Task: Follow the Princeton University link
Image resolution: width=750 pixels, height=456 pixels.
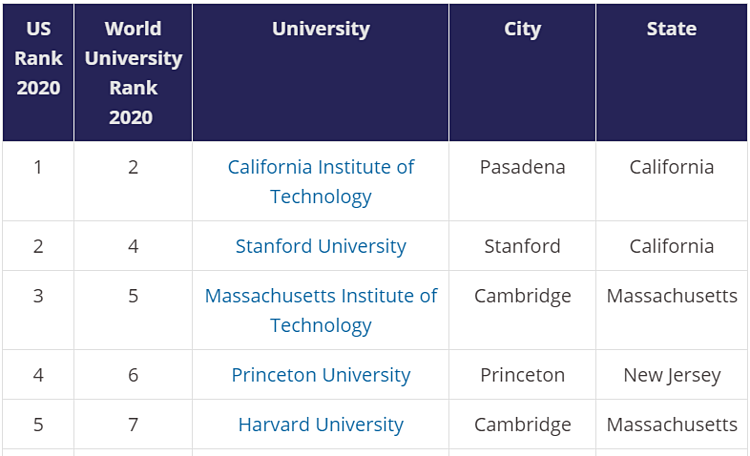Action: pos(320,375)
